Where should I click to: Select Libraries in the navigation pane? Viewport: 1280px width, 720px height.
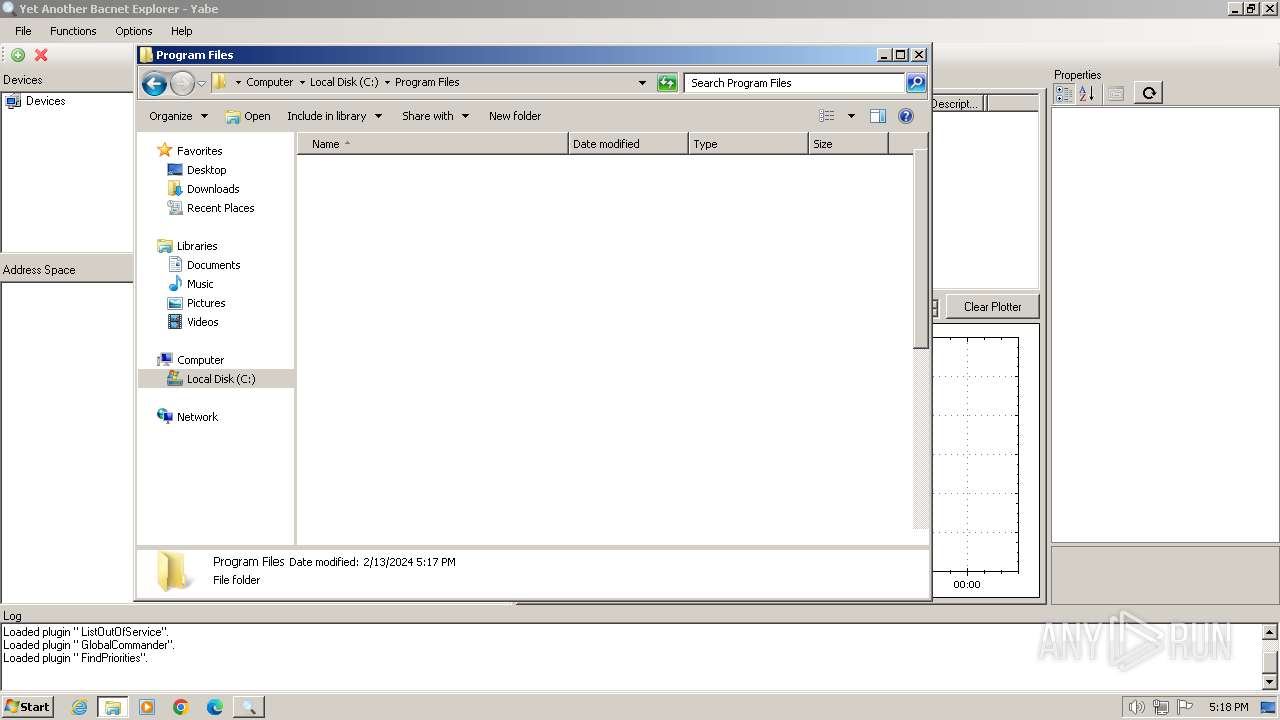pyautogui.click(x=197, y=246)
